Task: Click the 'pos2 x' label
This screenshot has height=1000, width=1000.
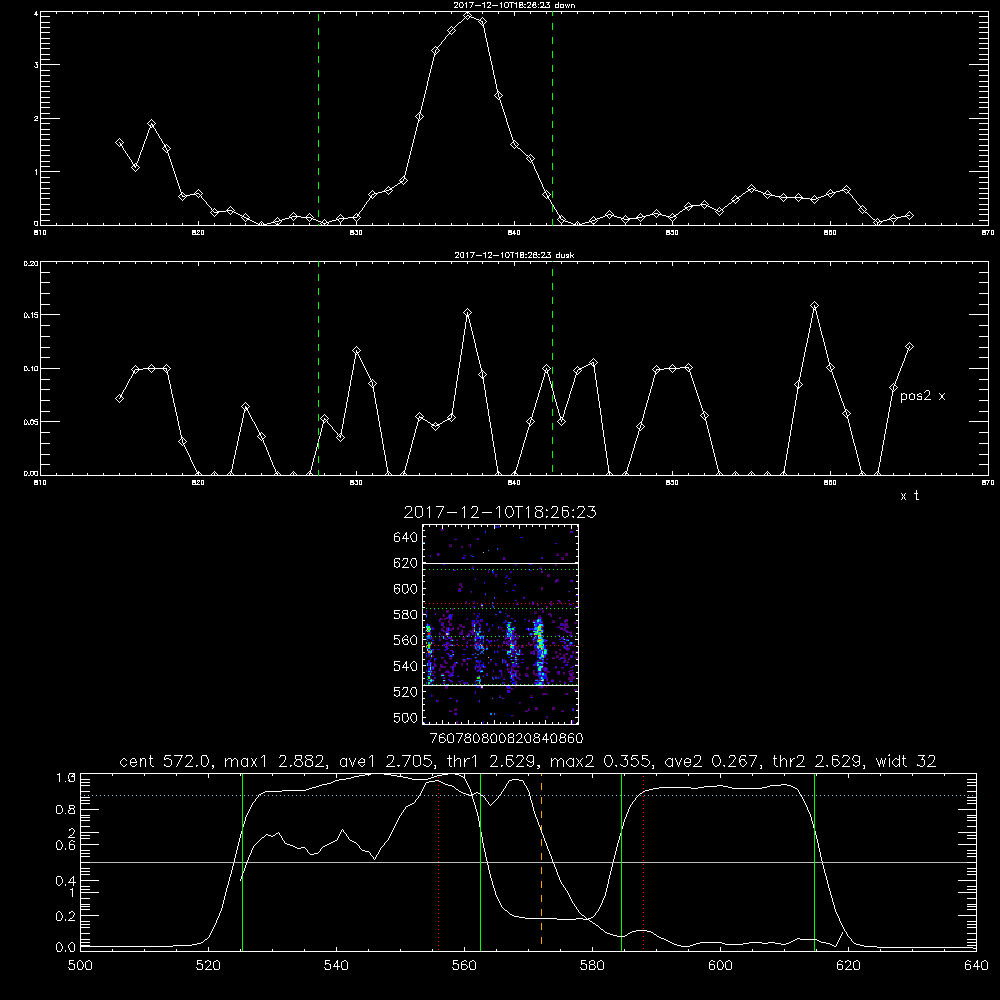Action: 922,396
